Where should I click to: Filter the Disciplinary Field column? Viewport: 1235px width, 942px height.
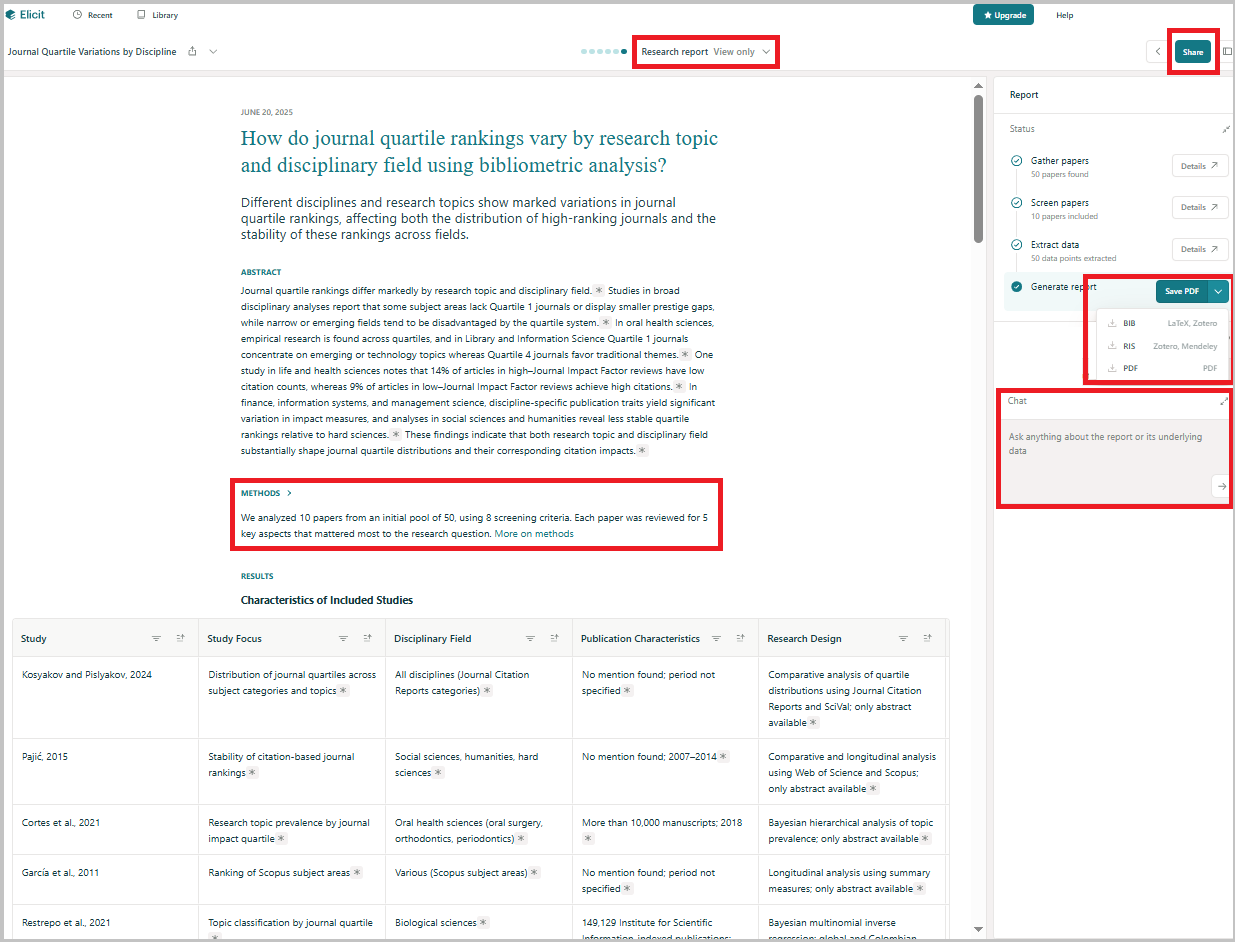tap(530, 638)
